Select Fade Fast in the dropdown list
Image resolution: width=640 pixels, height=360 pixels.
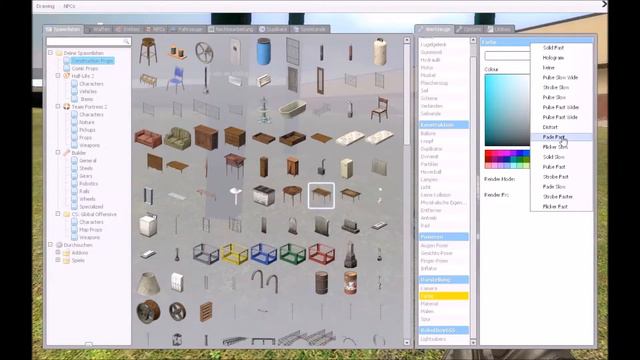(x=562, y=137)
